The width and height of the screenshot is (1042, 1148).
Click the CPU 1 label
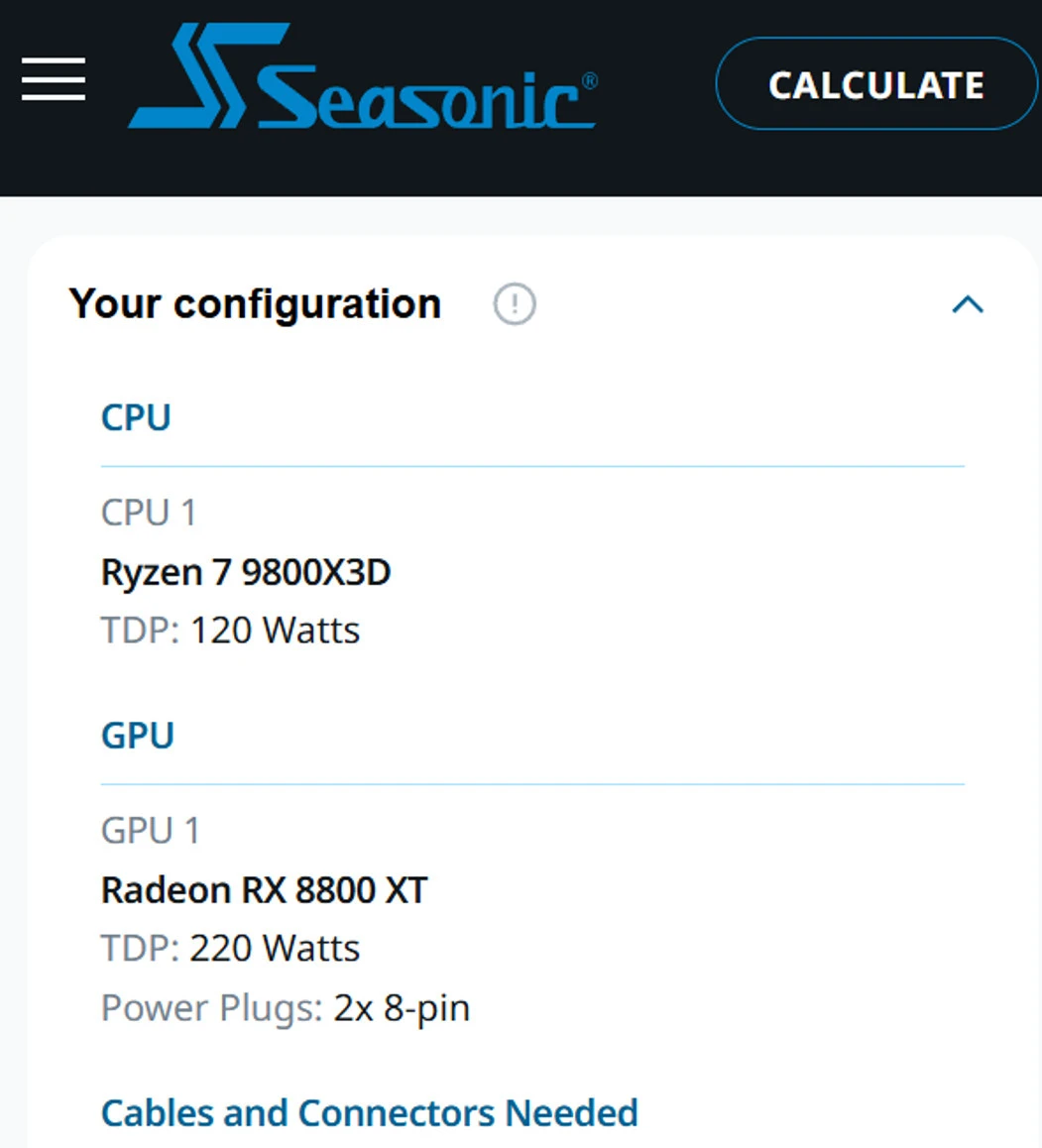point(149,513)
